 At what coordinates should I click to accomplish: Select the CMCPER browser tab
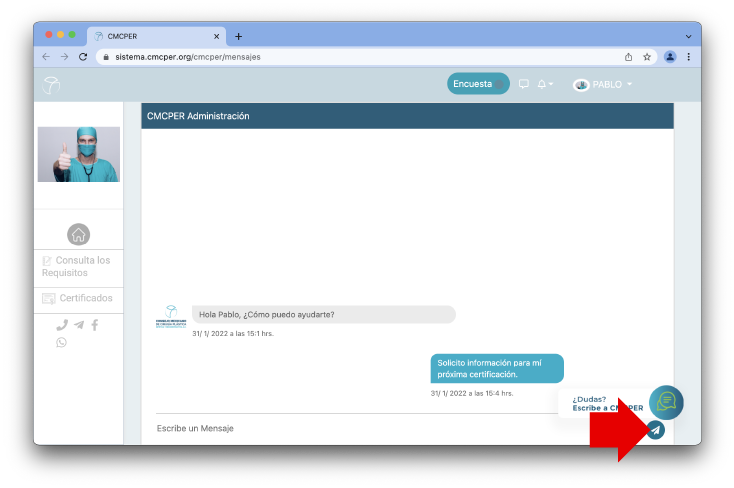155,36
